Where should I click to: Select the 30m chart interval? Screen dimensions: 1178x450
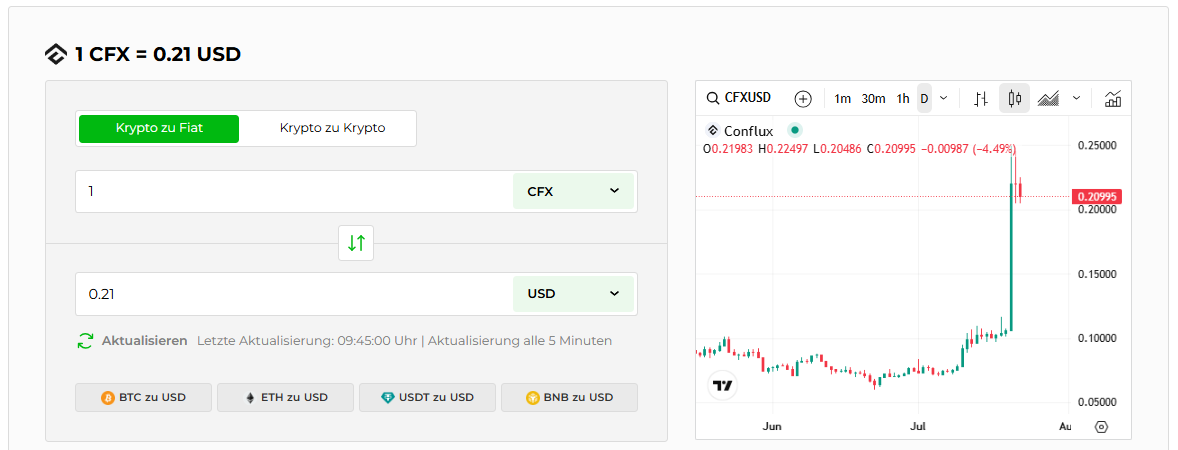(873, 98)
